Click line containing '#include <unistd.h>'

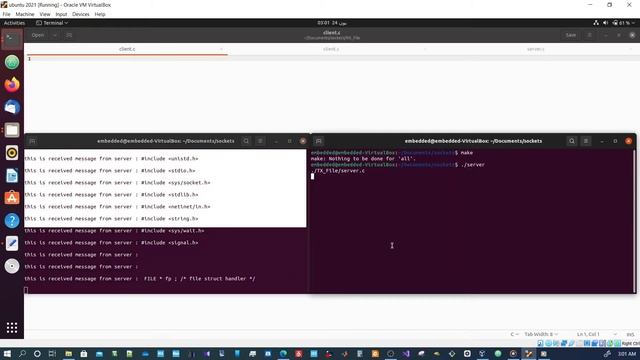pos(111,158)
